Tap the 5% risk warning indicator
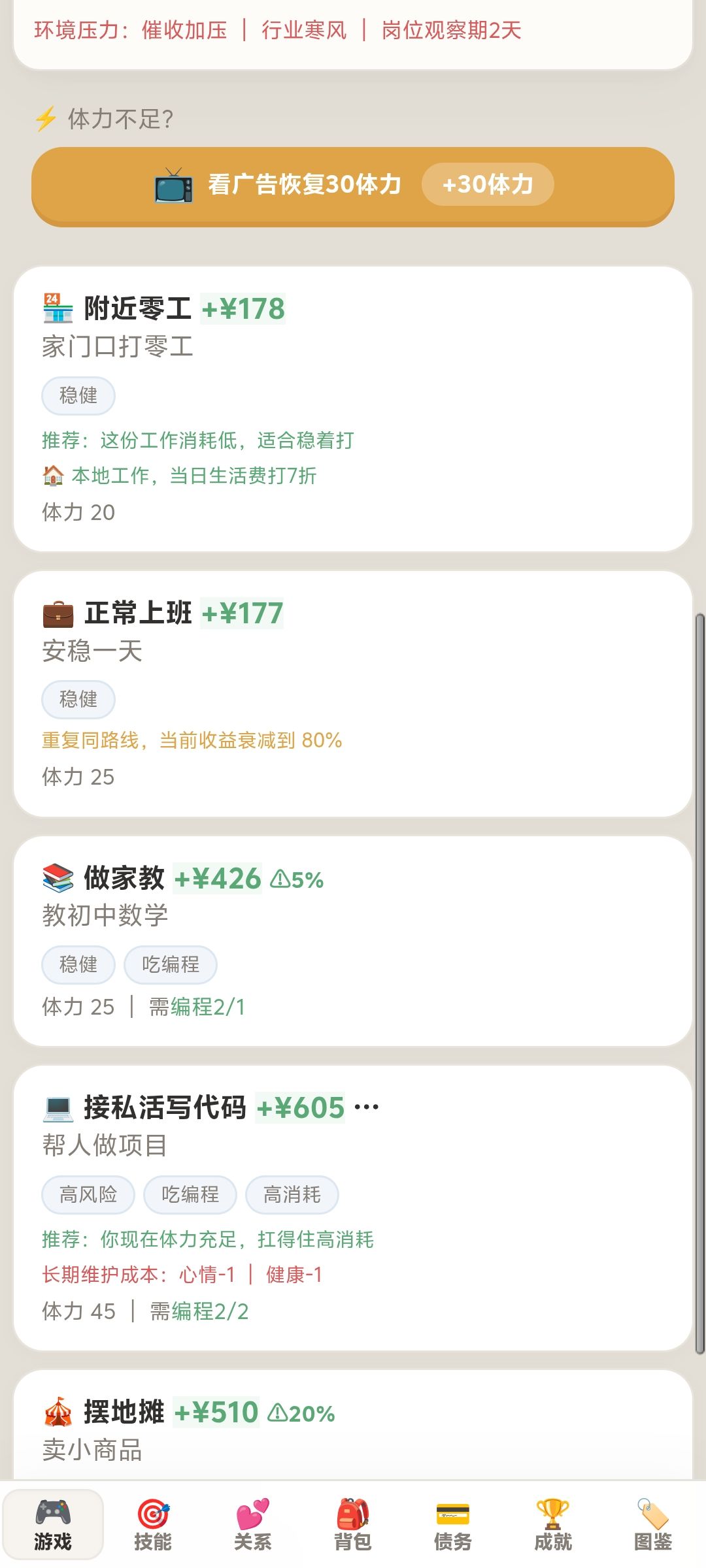 pos(297,879)
